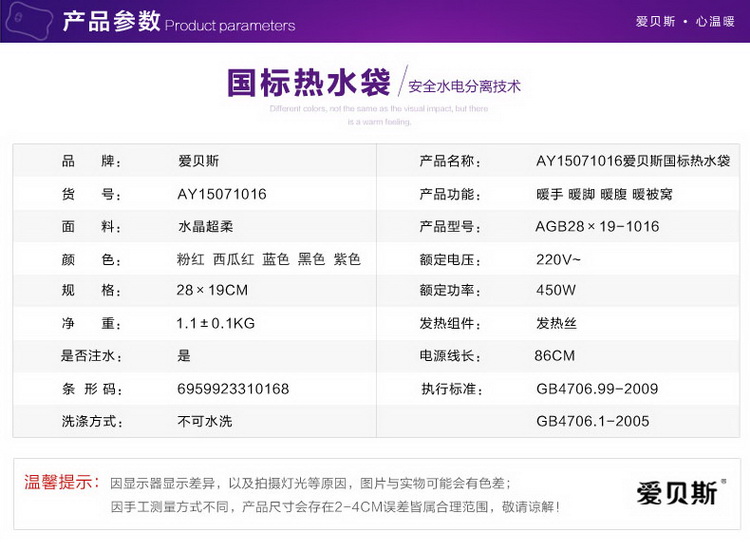Click the size value 28×19CM

212,290
